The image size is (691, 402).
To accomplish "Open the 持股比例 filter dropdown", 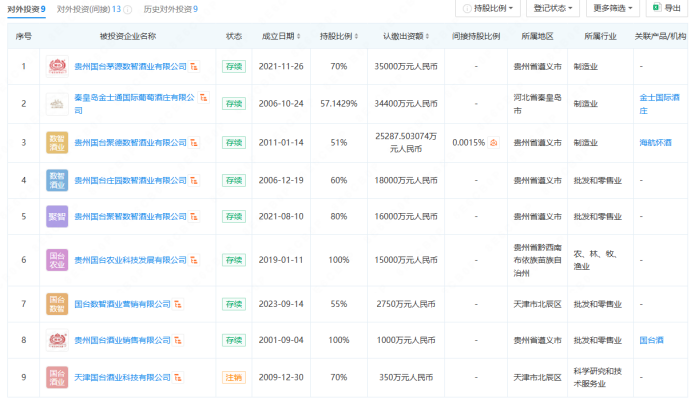I will coord(488,8).
